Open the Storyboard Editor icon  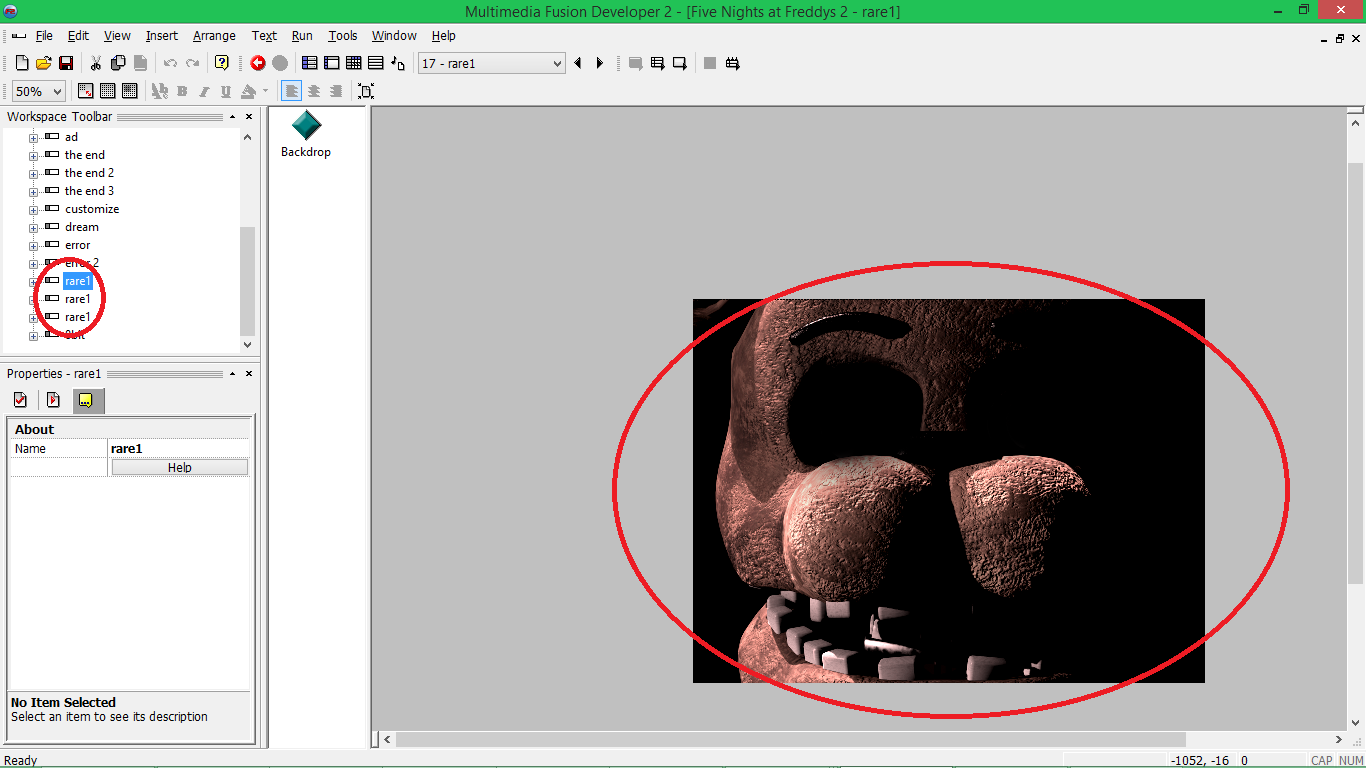tap(310, 63)
